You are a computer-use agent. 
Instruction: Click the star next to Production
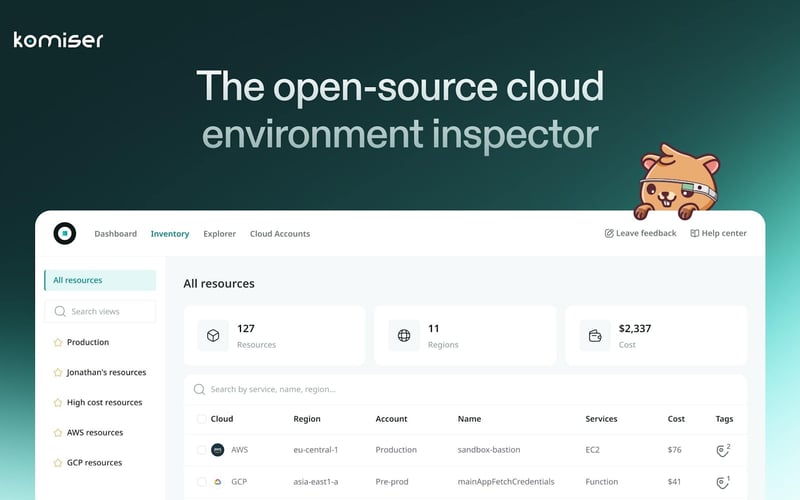[58, 342]
